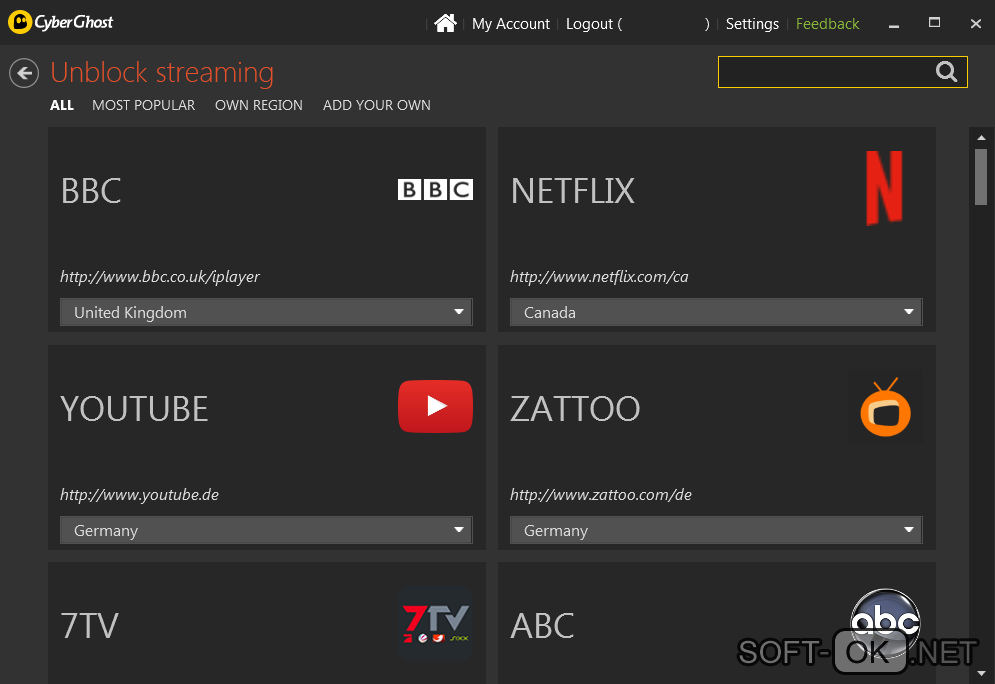This screenshot has width=995, height=684.
Task: Open the Zattoo Germany country dropdown
Action: point(716,530)
